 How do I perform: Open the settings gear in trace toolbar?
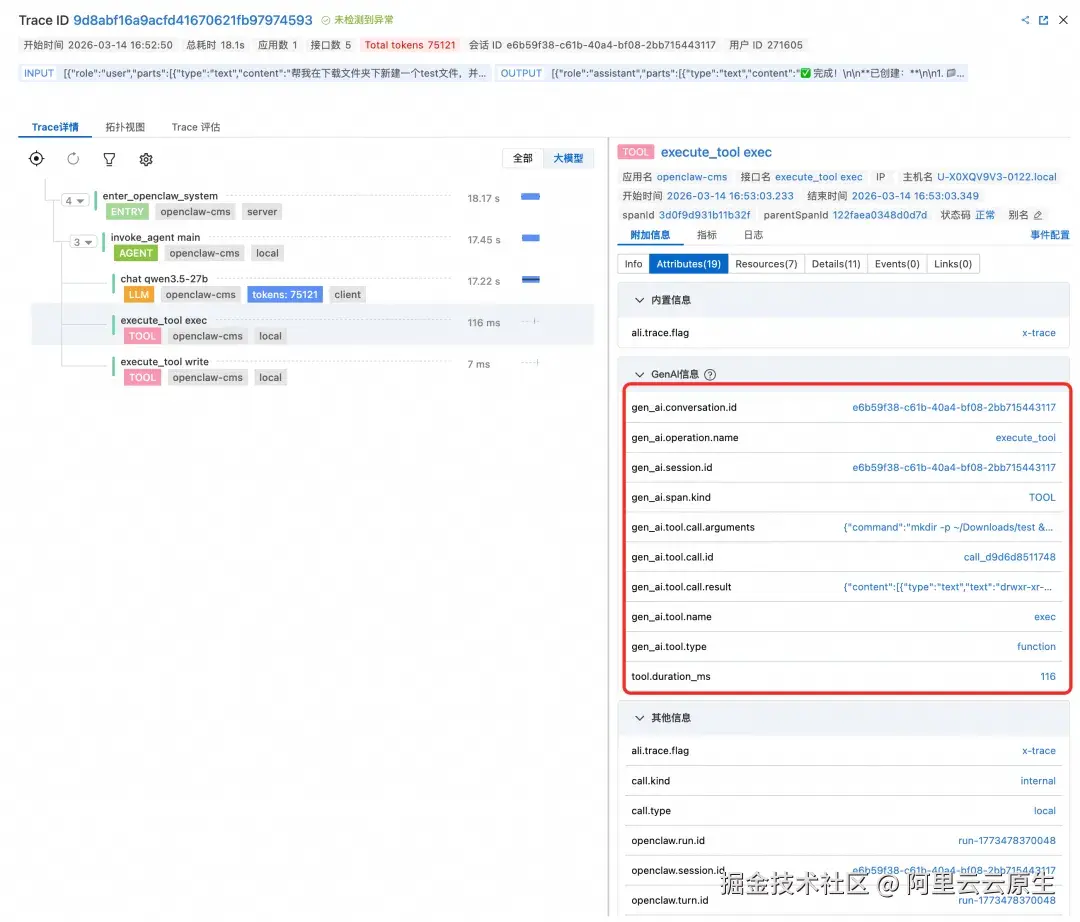tap(146, 159)
